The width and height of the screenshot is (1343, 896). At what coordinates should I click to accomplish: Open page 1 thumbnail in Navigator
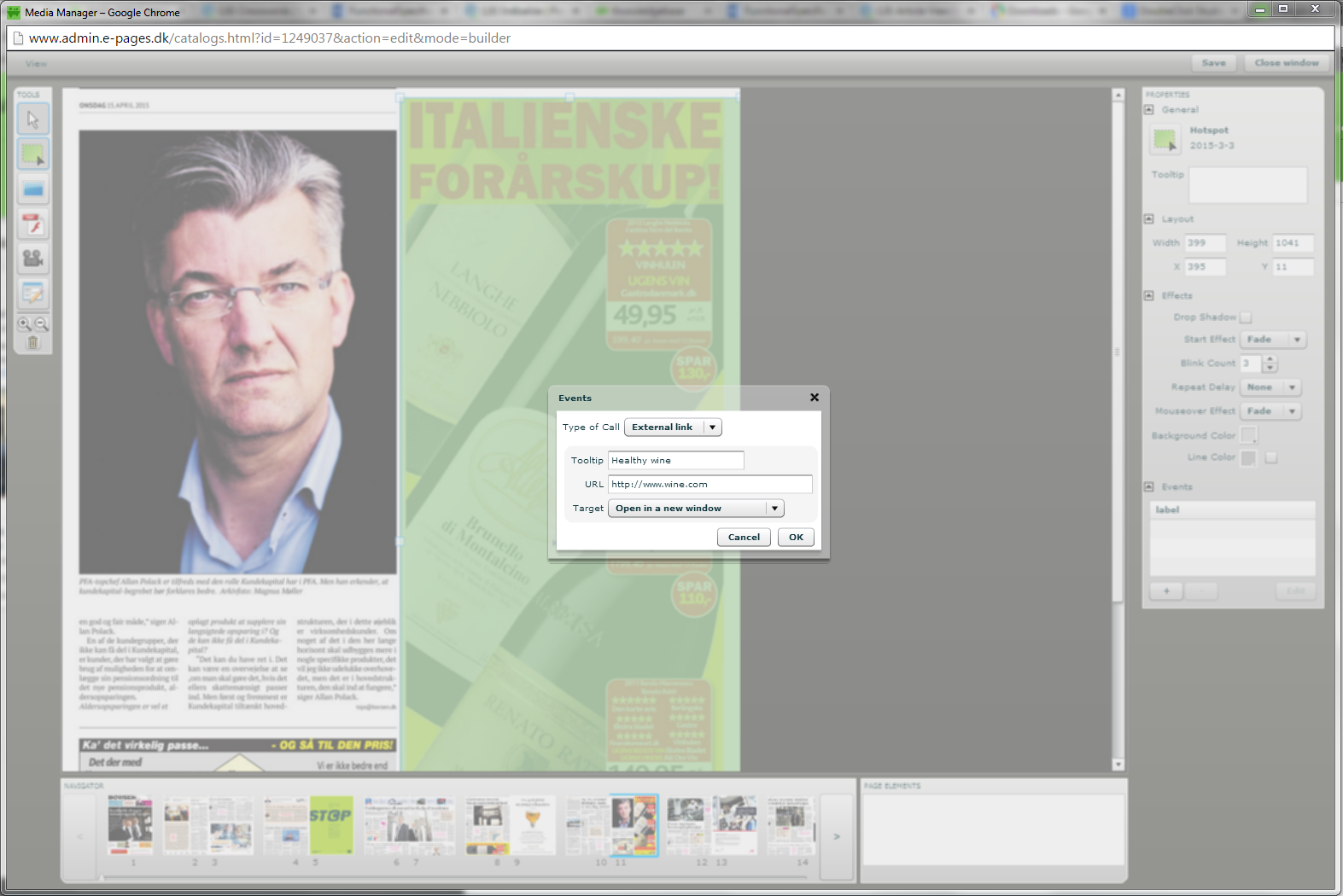(x=131, y=825)
